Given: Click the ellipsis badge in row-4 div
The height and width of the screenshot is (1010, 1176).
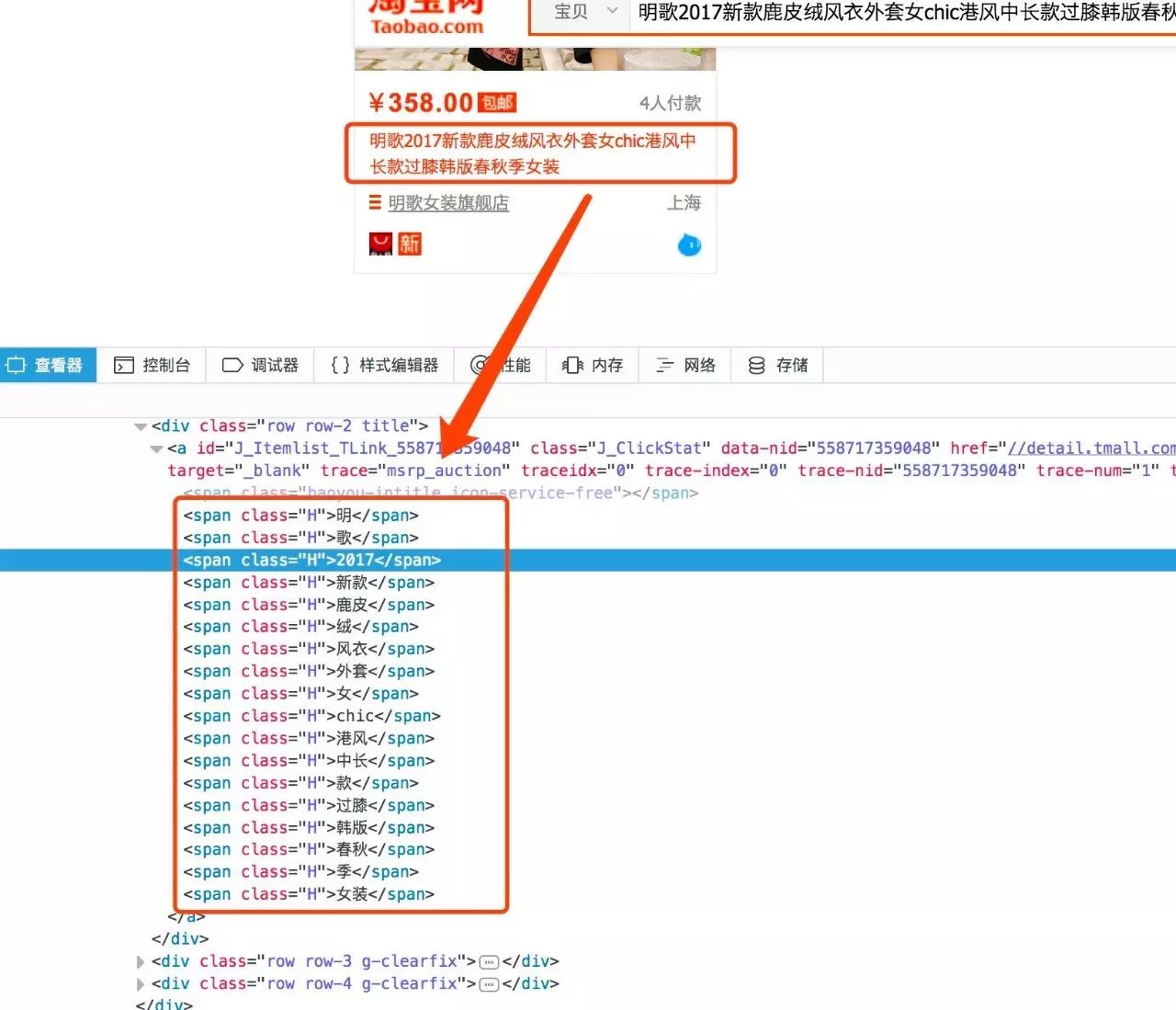Looking at the screenshot, I should point(490,984).
